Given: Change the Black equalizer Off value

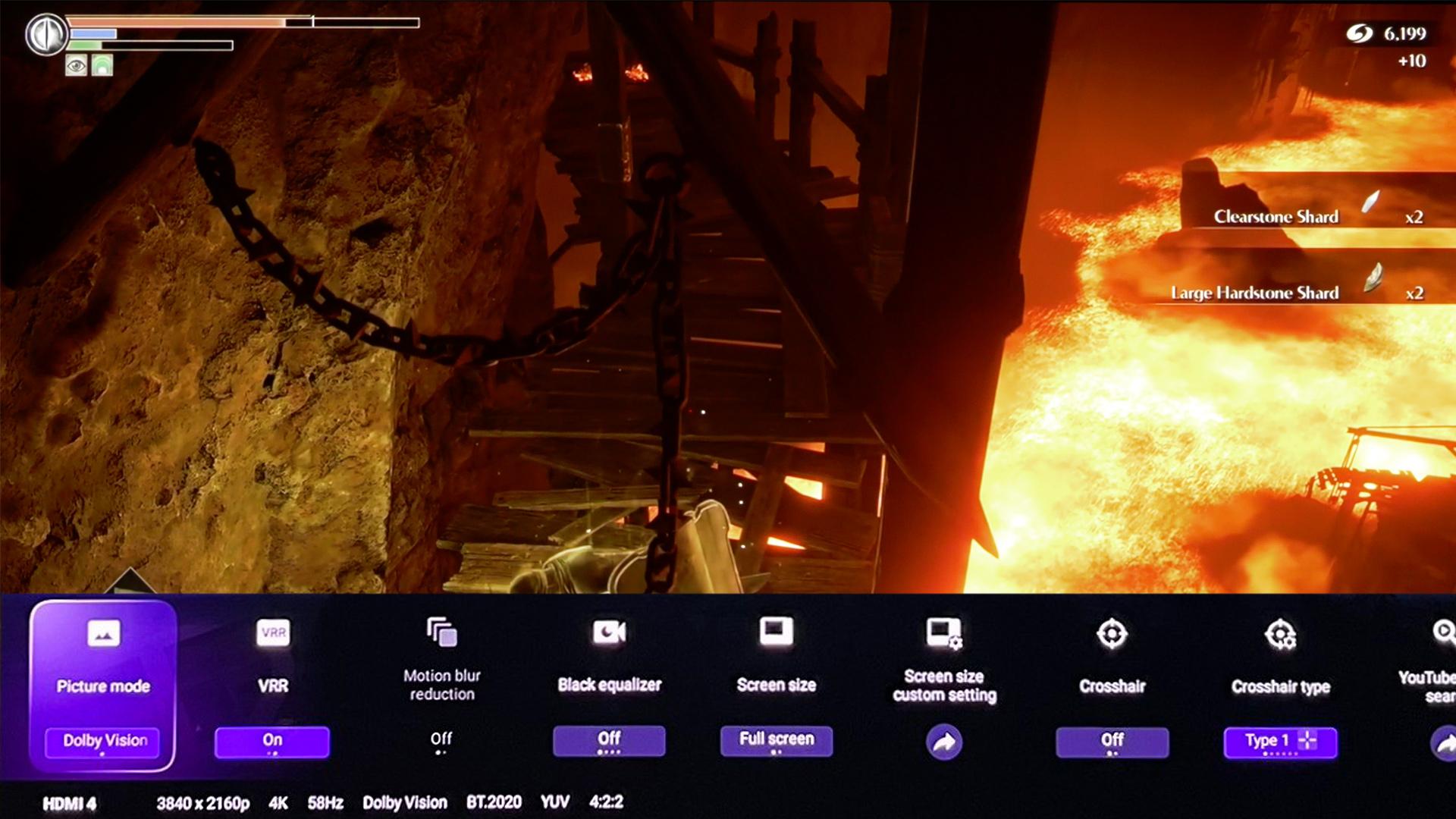Looking at the screenshot, I should pyautogui.click(x=609, y=741).
